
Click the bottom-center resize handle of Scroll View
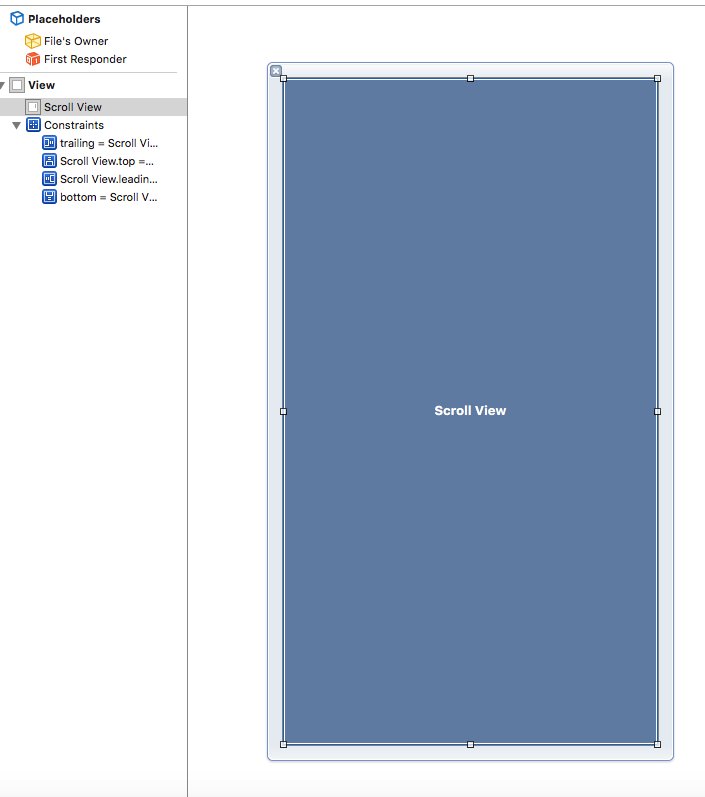470,744
